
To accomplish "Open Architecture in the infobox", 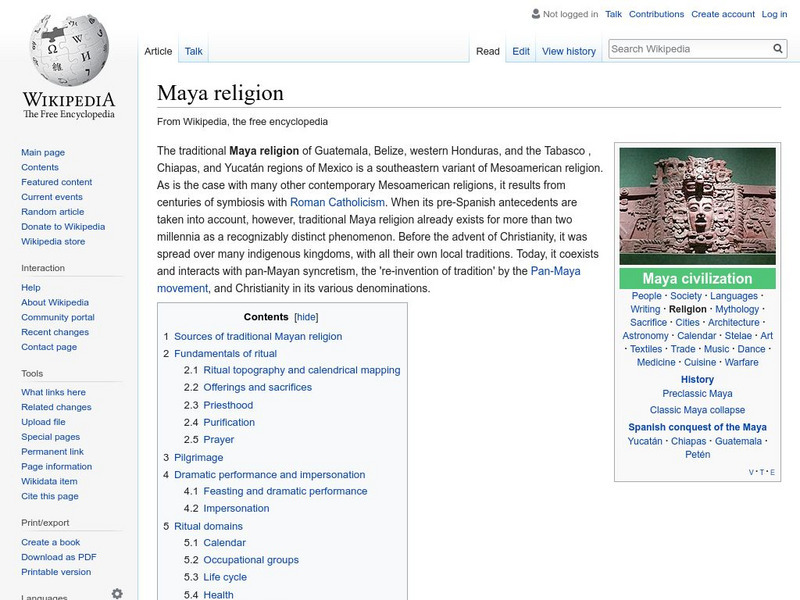I will click(x=733, y=322).
